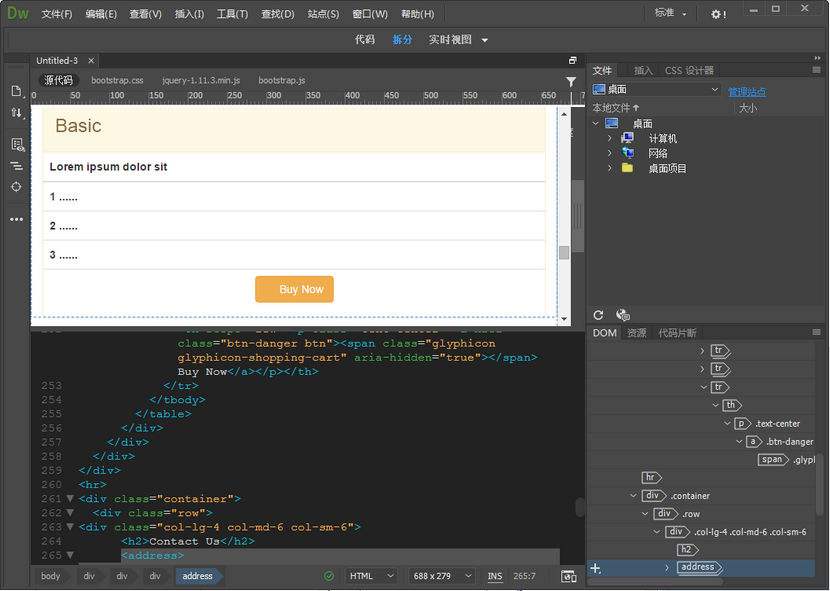Screen dimensions: 830x591
Task: Toggle the INS insert mode indicator
Action: 495,576
